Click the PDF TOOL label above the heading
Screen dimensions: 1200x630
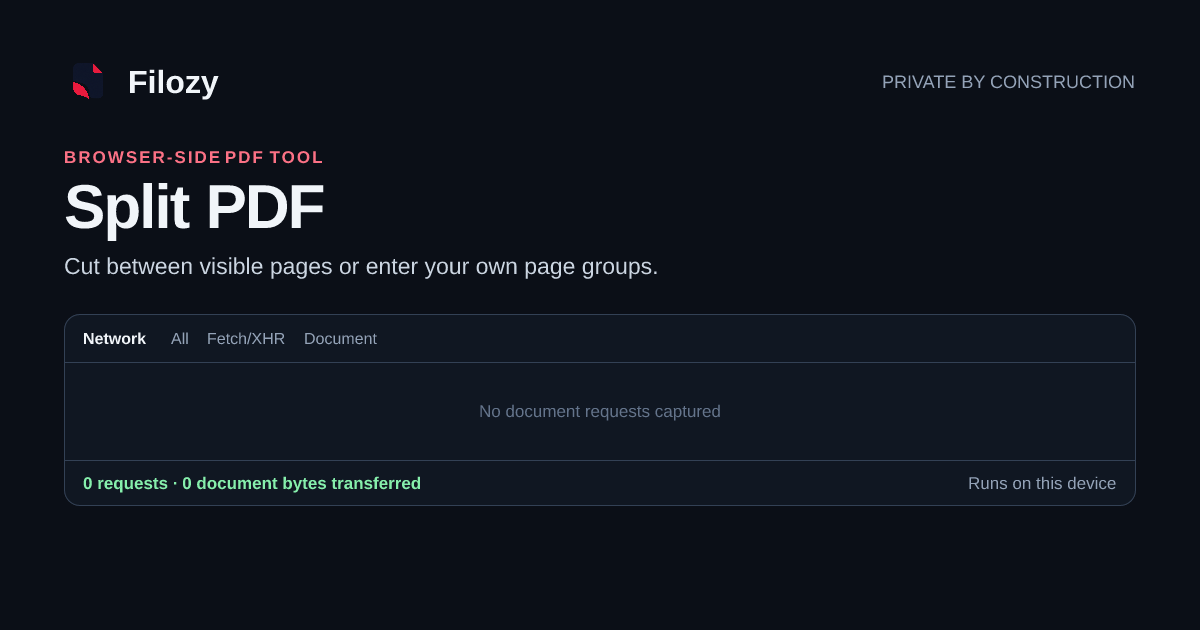coord(274,157)
